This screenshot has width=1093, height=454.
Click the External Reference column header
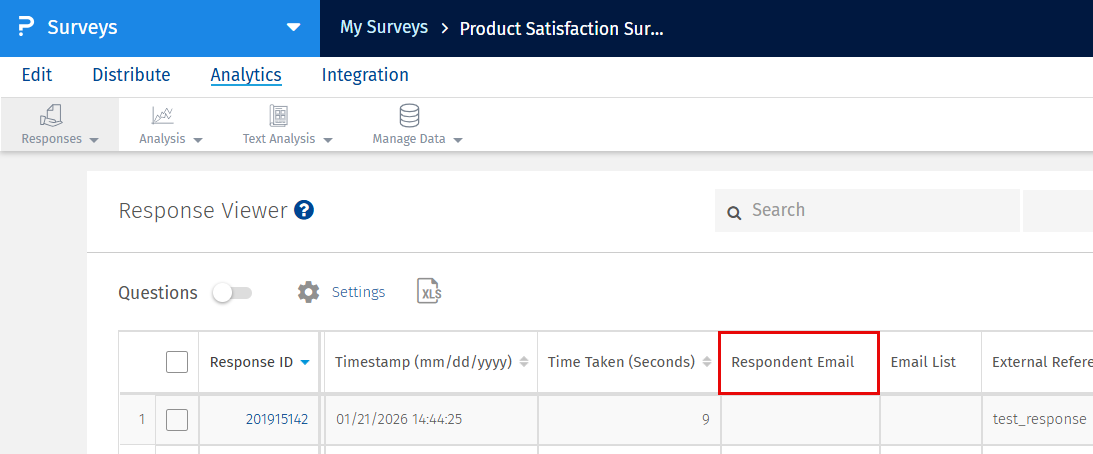pyautogui.click(x=1038, y=363)
